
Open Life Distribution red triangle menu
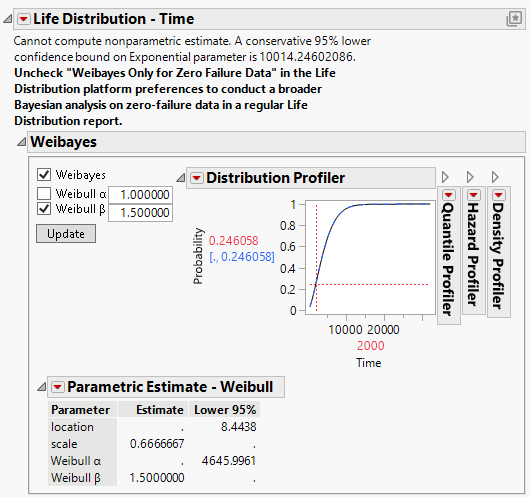pos(24,19)
